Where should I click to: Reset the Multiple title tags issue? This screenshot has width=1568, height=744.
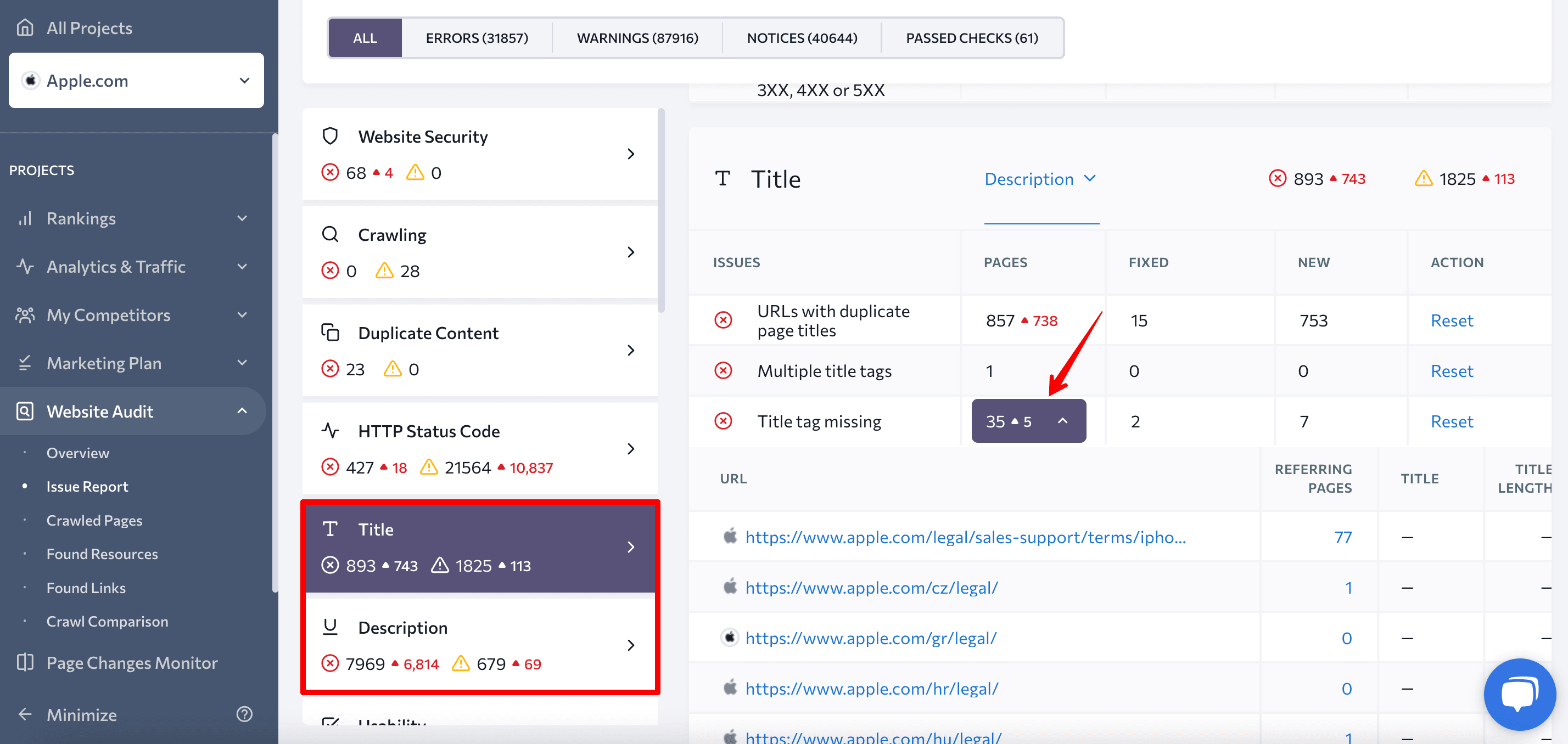click(1452, 371)
